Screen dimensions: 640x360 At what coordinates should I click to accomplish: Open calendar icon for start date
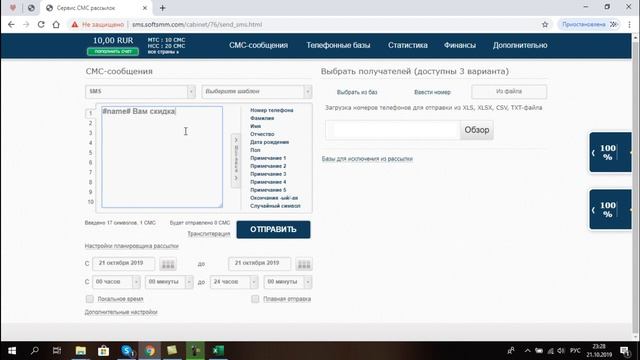(x=168, y=264)
